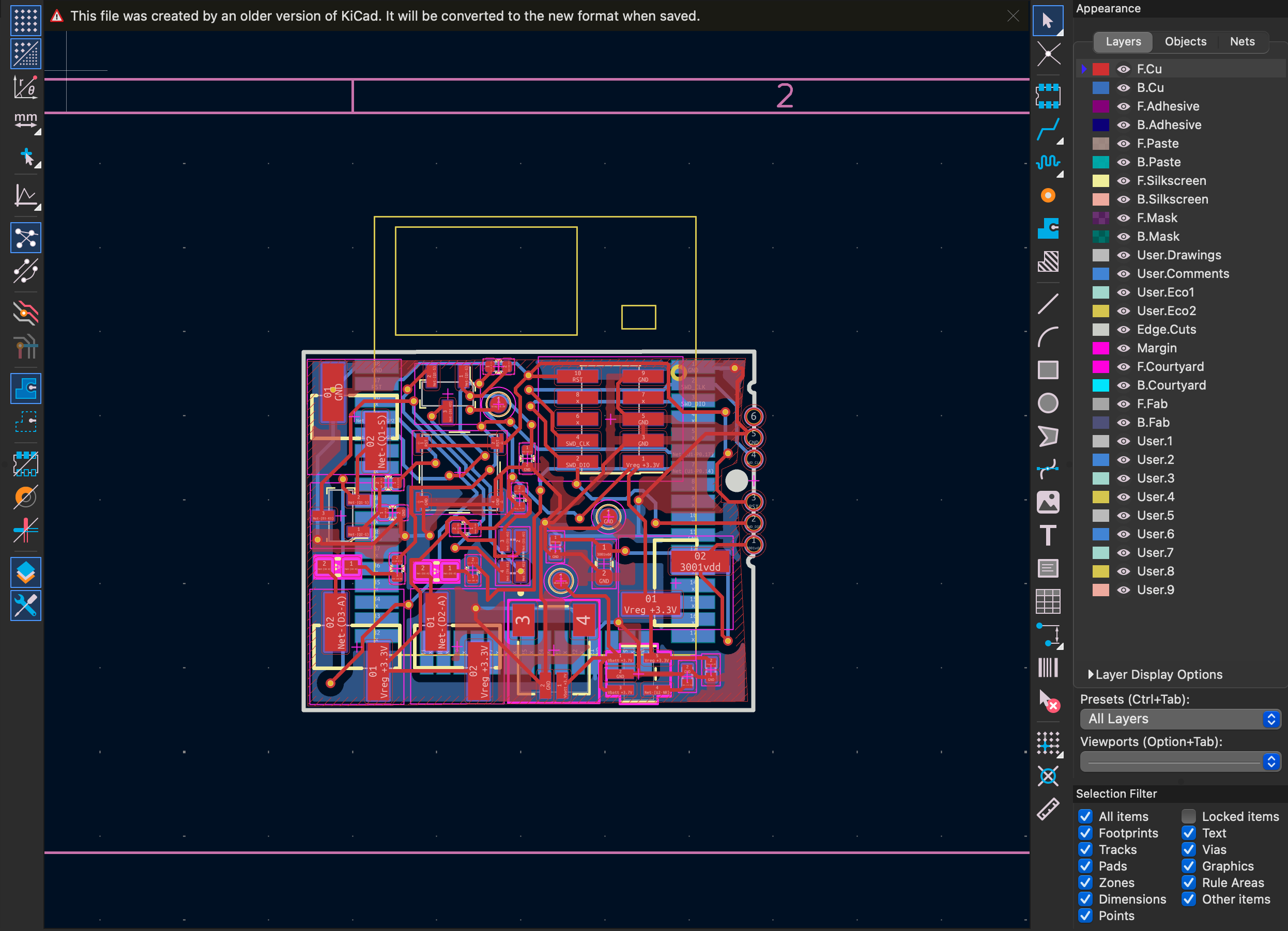The image size is (1288, 931).
Task: Dismiss the older version warning banner
Action: click(1013, 16)
